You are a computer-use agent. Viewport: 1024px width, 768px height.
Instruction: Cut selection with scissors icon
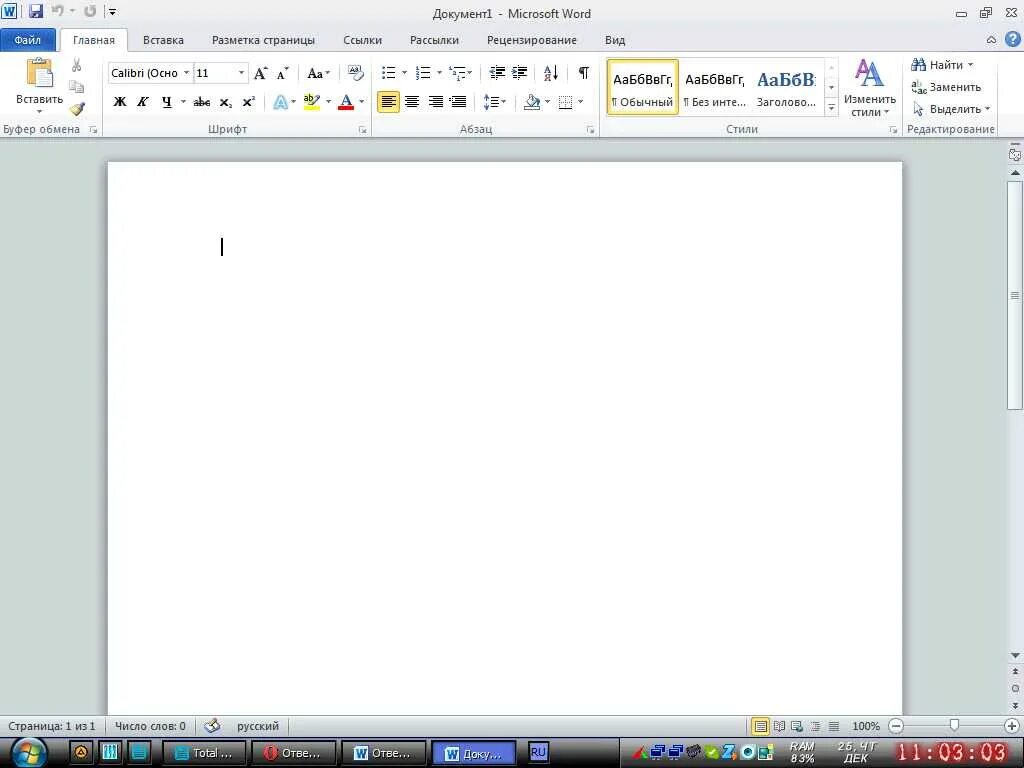(x=77, y=65)
